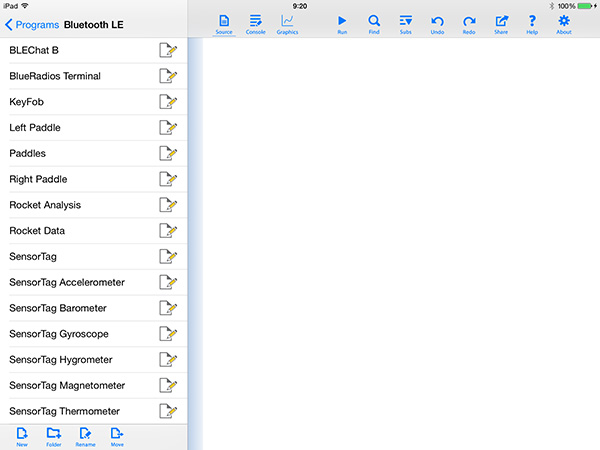The image size is (600, 450).
Task: Tap the battery indicator in status bar
Action: click(x=587, y=6)
